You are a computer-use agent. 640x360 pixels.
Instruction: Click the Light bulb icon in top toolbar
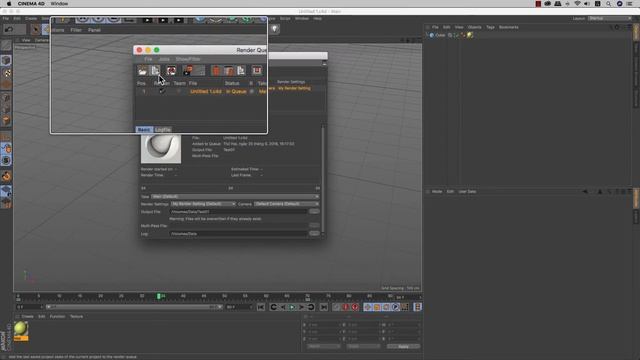274,29
